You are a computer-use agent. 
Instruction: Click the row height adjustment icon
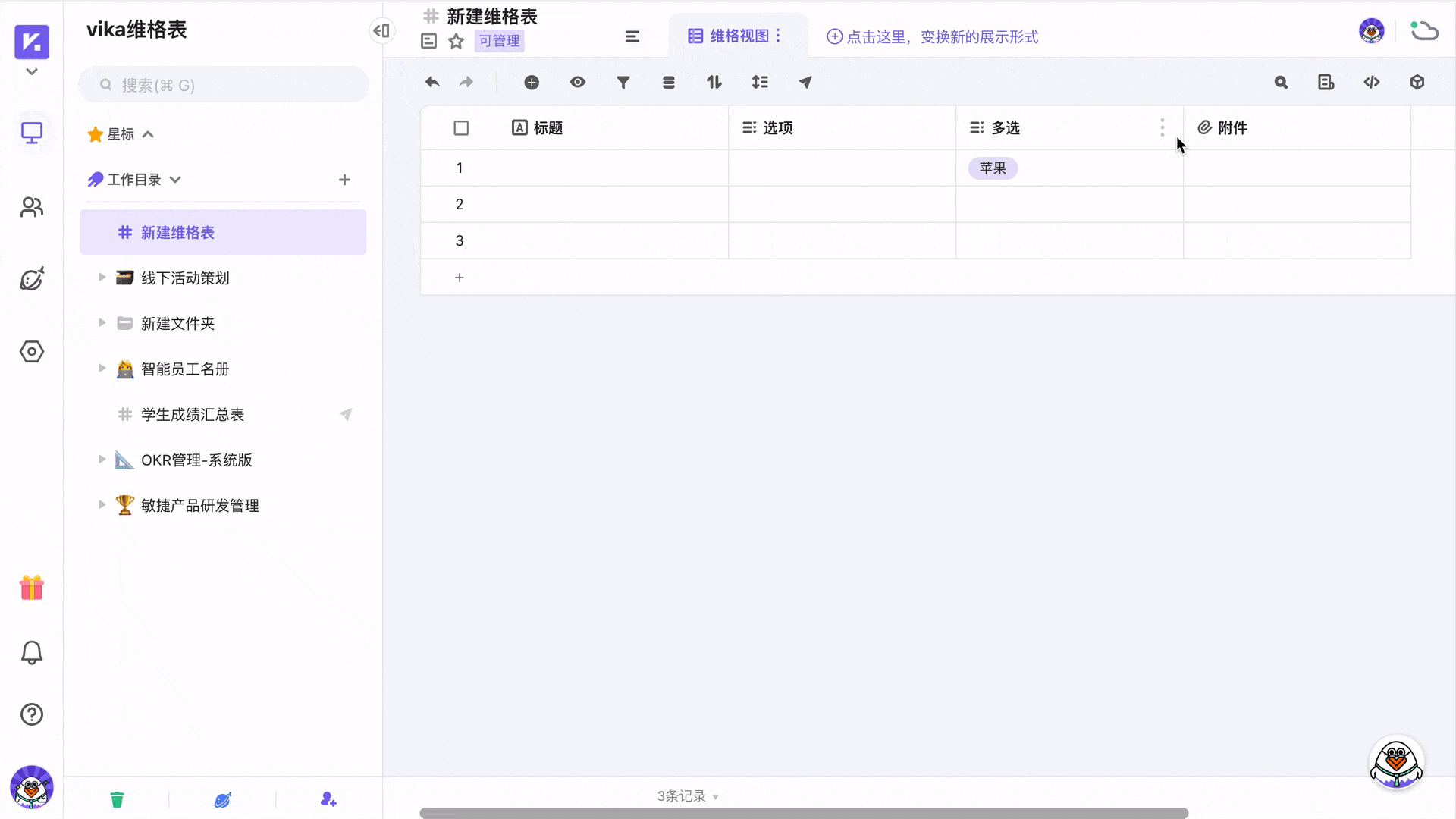(x=761, y=82)
